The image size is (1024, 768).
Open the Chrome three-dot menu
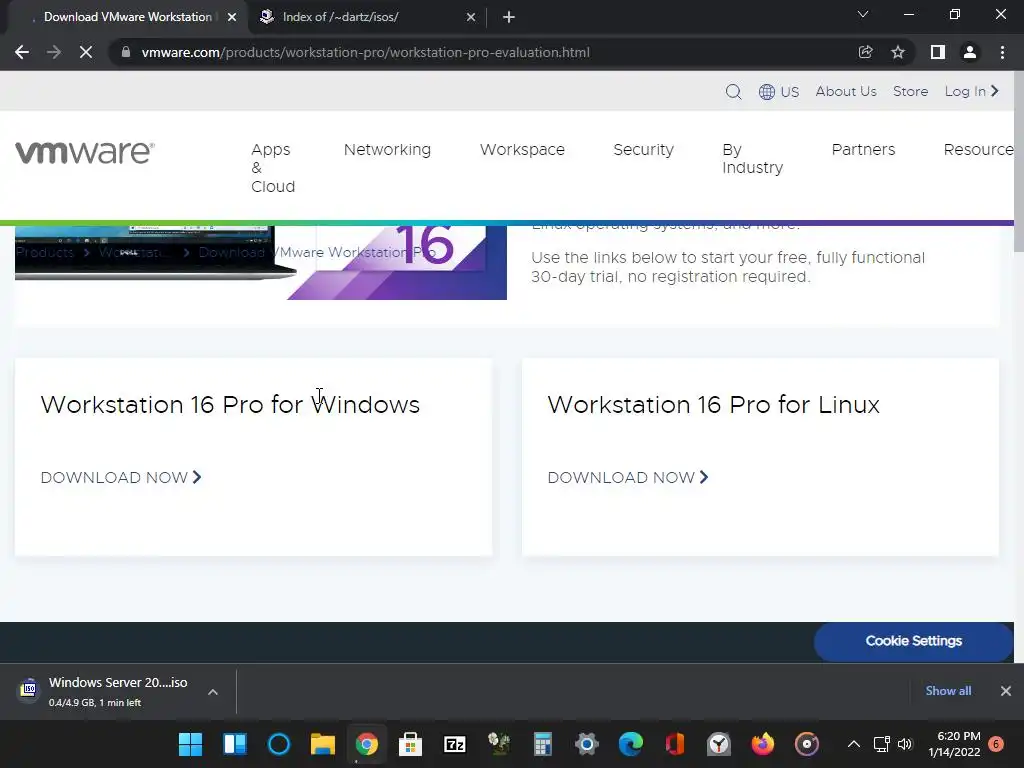(1002, 52)
